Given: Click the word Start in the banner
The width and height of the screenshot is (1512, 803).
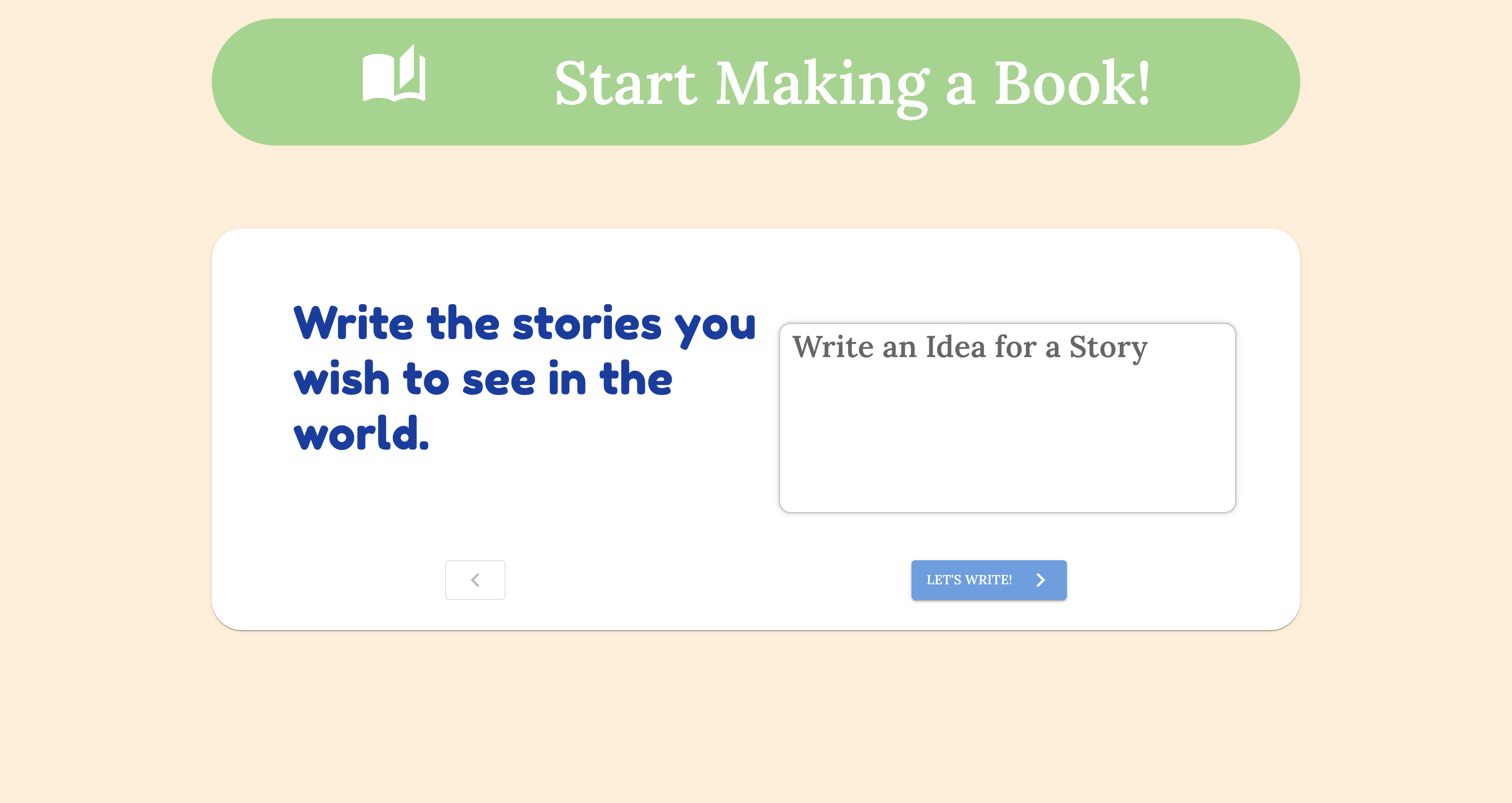Looking at the screenshot, I should (625, 83).
